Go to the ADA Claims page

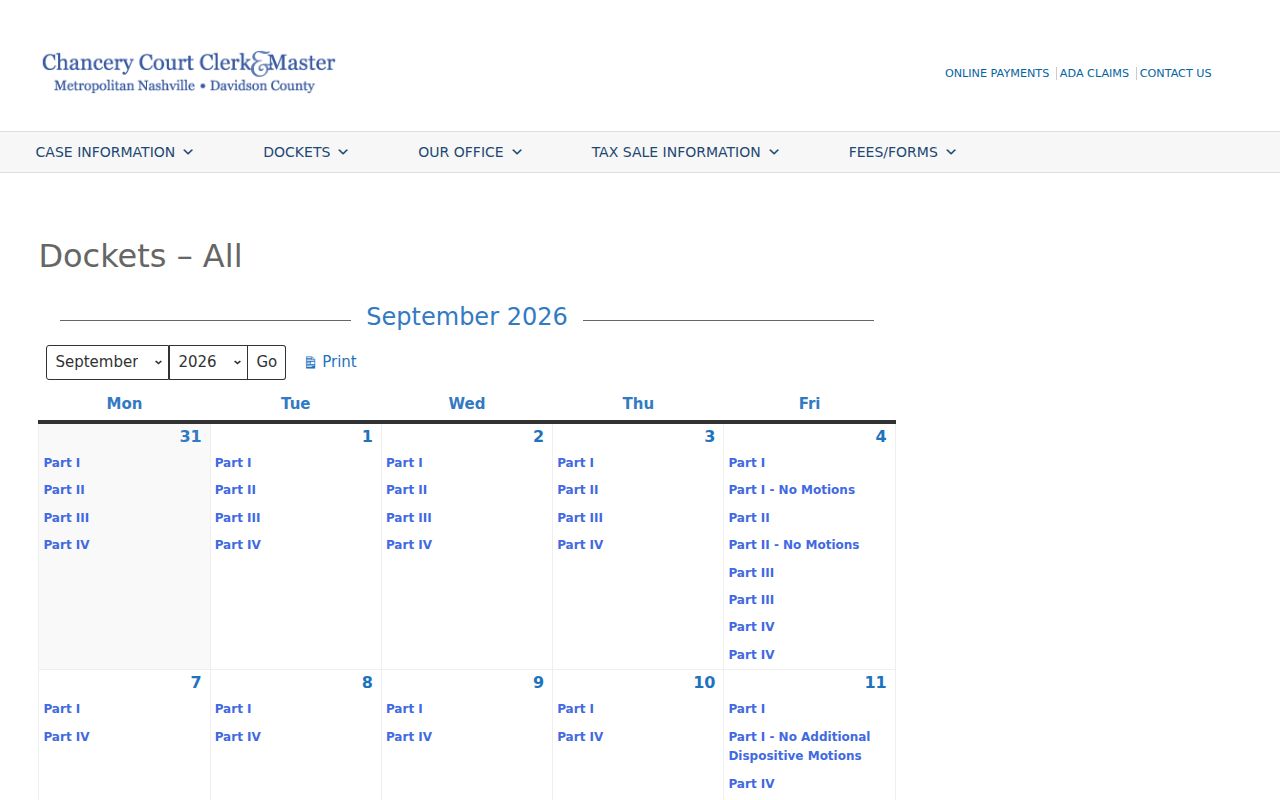point(1094,73)
